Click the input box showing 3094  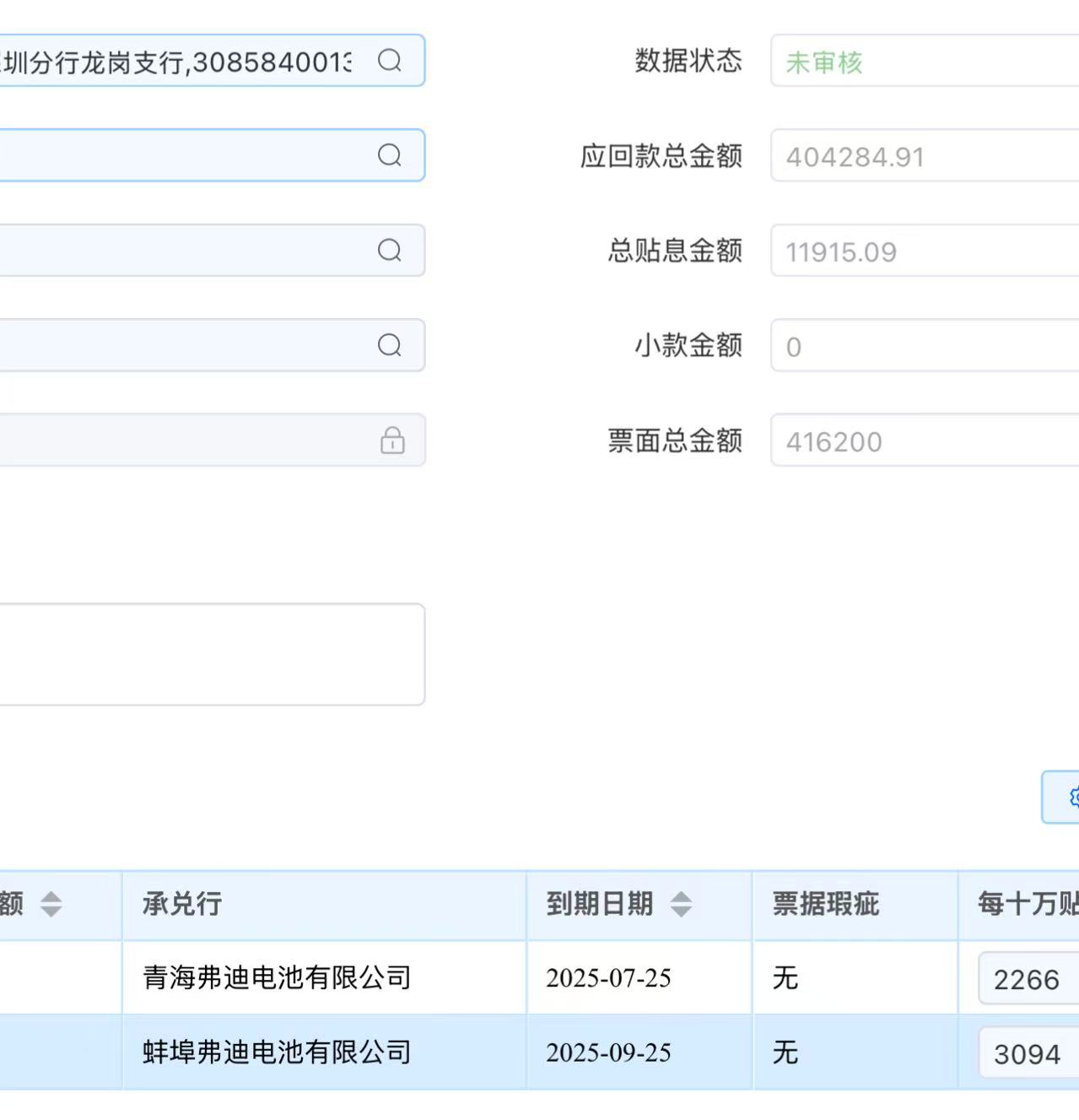tap(1028, 1053)
